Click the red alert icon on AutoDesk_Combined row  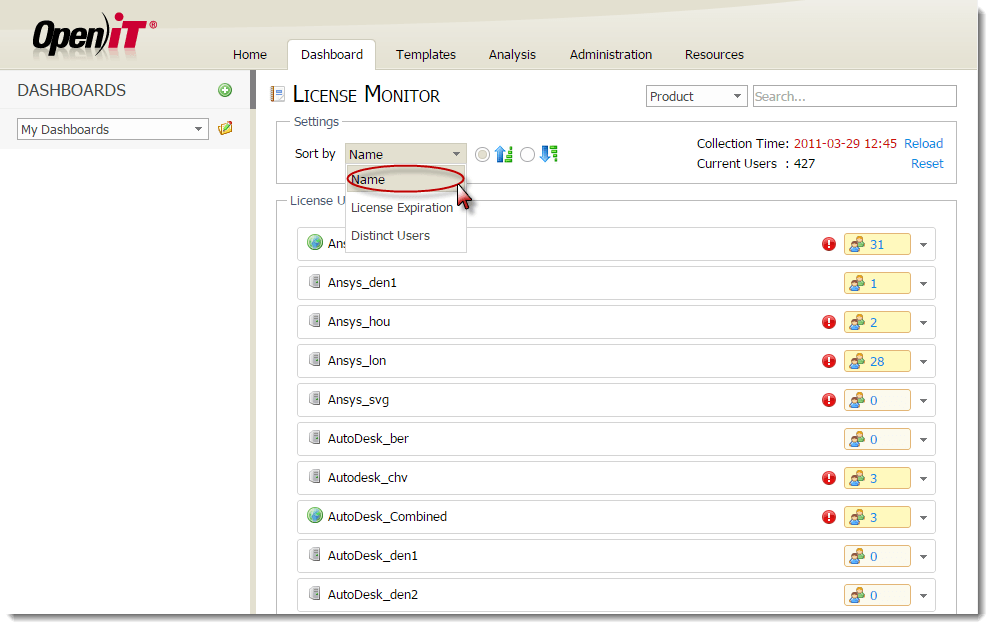828,517
